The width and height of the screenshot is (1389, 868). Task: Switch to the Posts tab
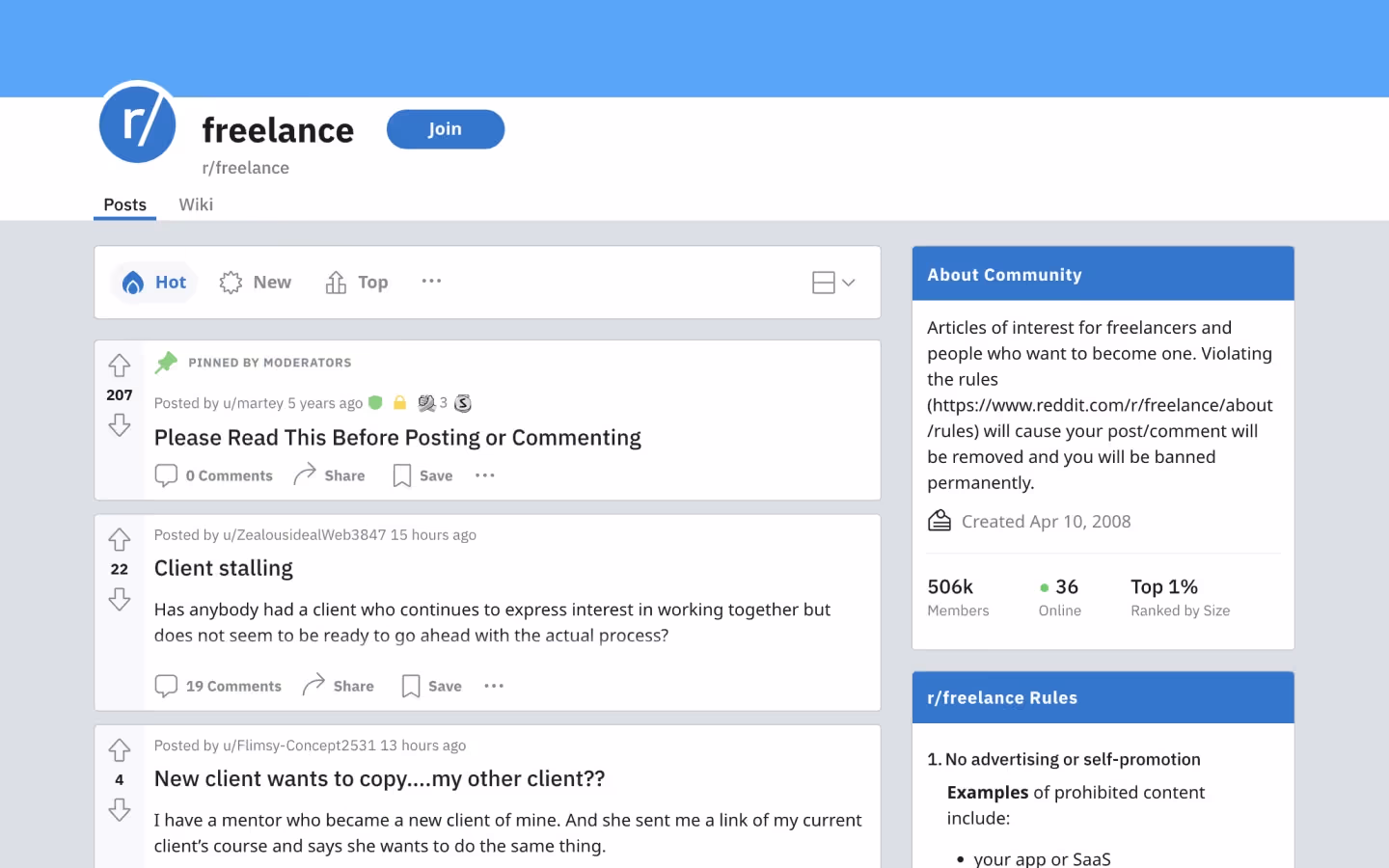[x=124, y=204]
